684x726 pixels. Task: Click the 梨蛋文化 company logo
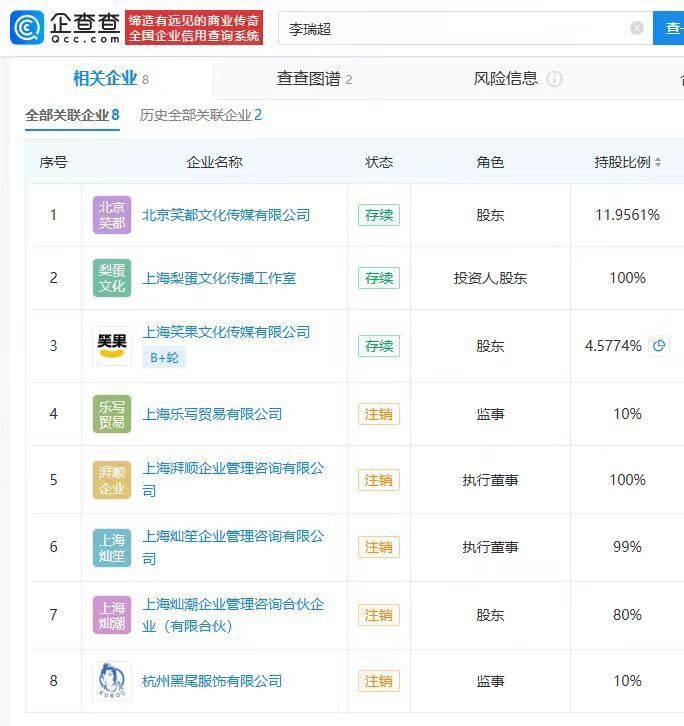[112, 278]
